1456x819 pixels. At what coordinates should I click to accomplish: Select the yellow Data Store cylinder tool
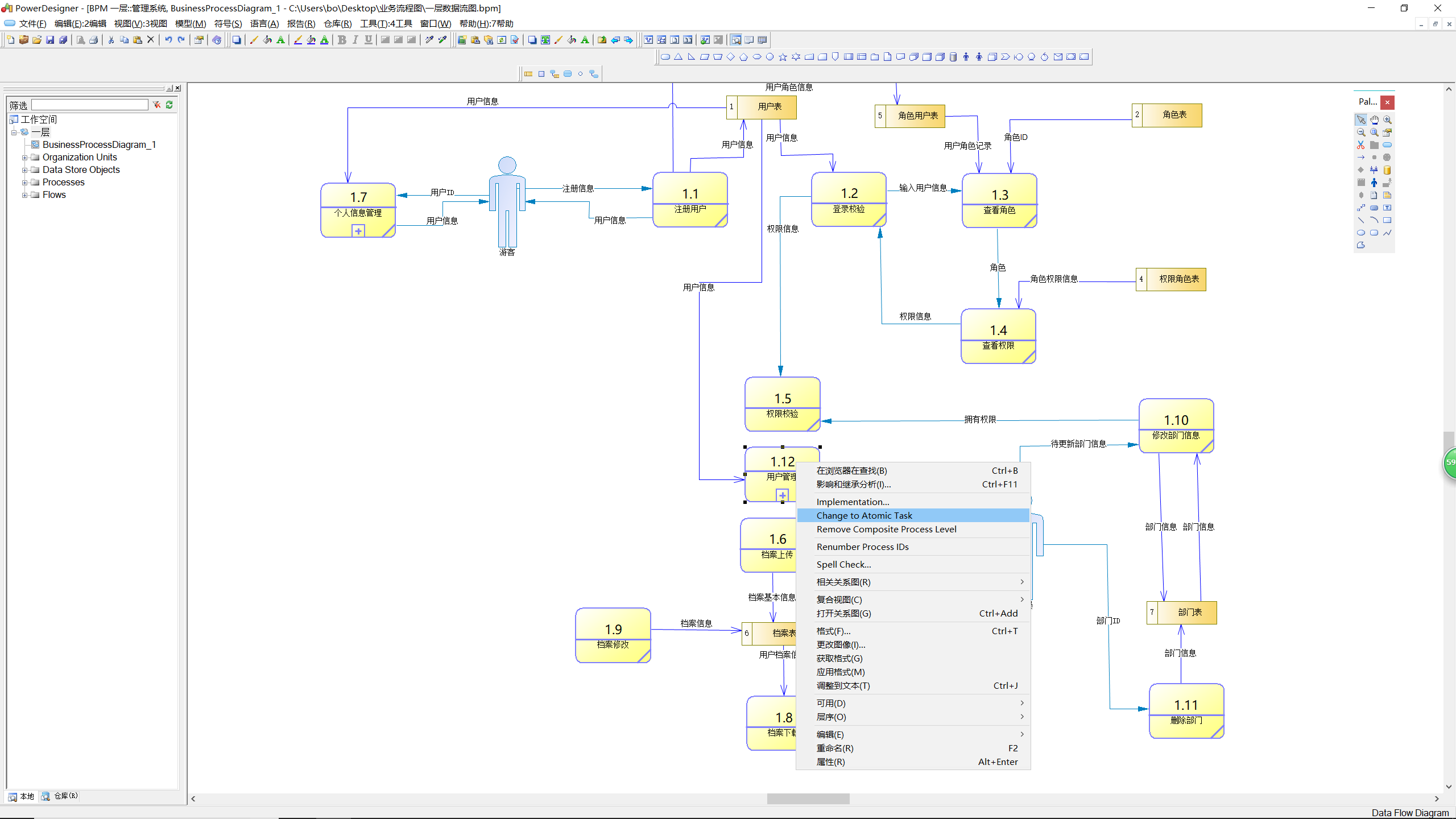point(1387,170)
